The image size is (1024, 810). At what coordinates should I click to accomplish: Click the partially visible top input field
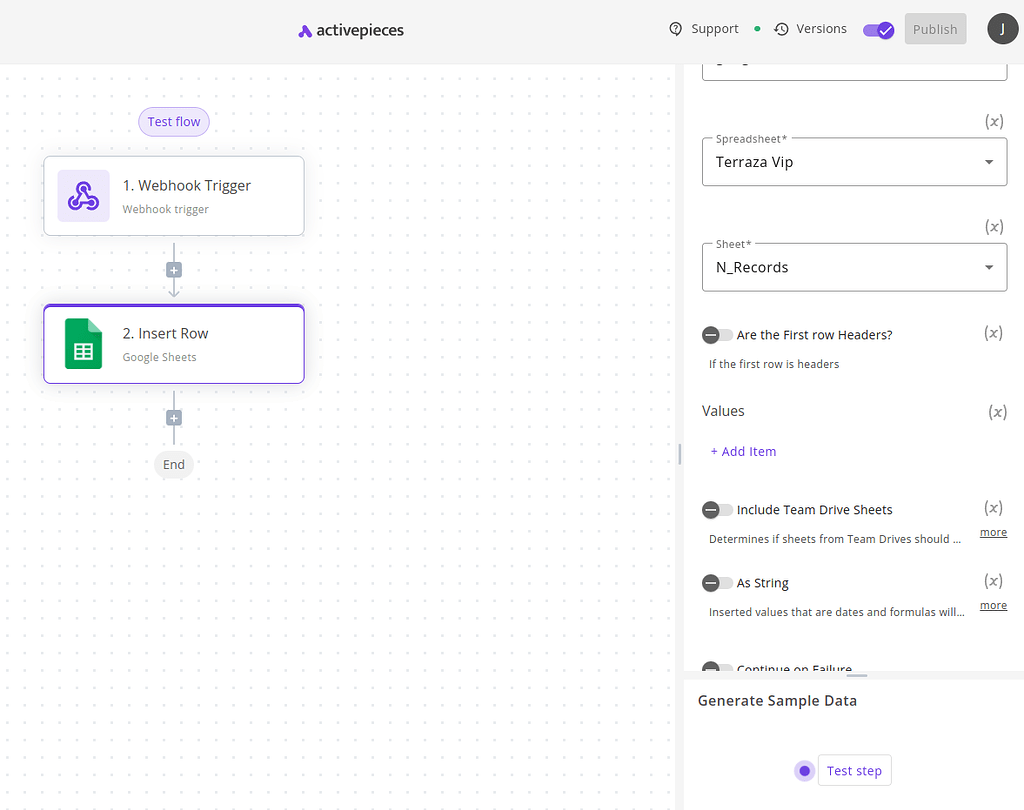coord(854,71)
